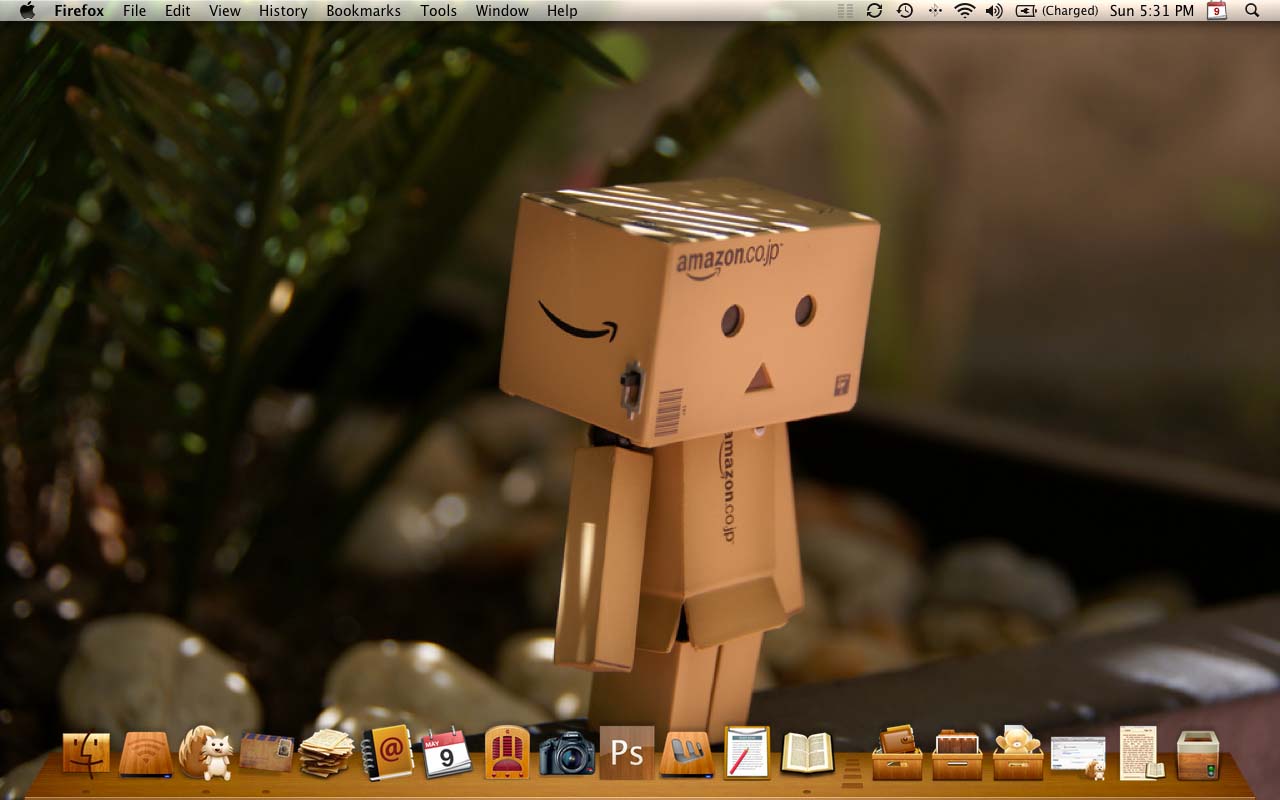This screenshot has height=800, width=1280.
Task: Open the Tools menu
Action: click(438, 11)
